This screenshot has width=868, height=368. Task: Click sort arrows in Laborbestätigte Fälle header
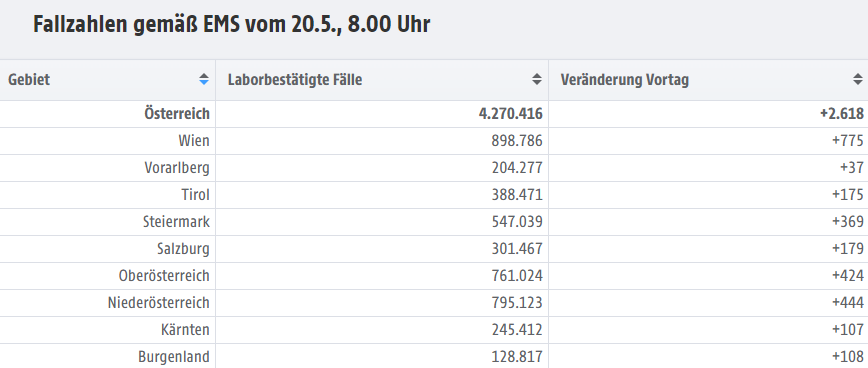tap(536, 79)
